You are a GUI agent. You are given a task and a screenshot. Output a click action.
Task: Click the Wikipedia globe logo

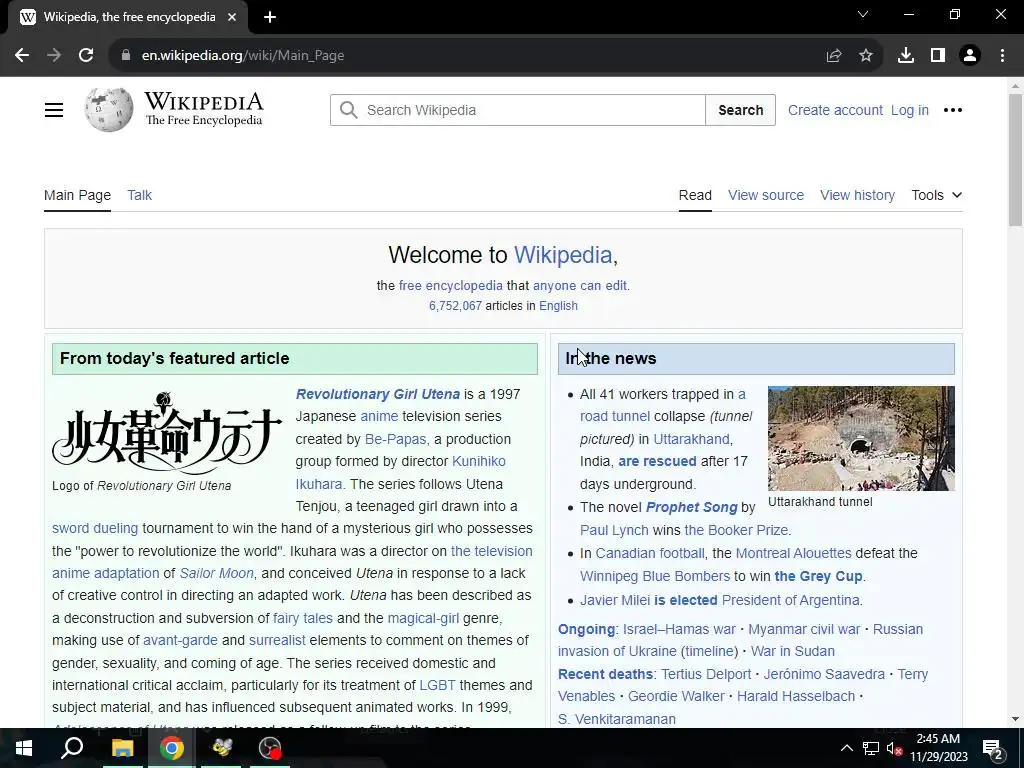(x=109, y=109)
